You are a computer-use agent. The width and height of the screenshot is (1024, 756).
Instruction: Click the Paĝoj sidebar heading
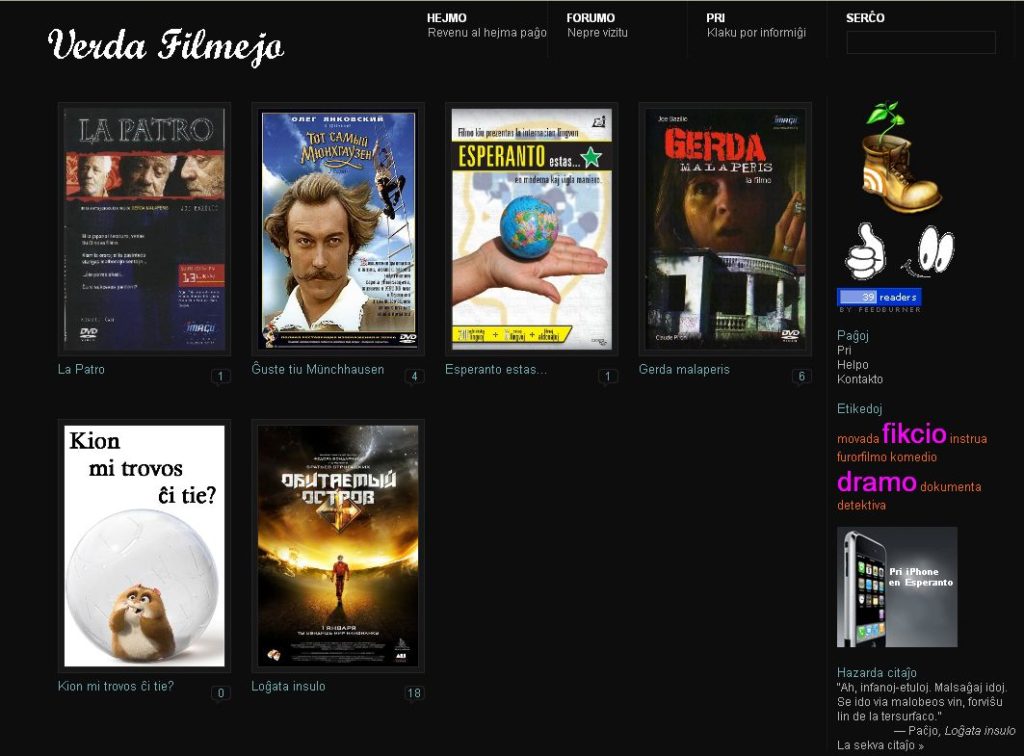click(x=852, y=336)
